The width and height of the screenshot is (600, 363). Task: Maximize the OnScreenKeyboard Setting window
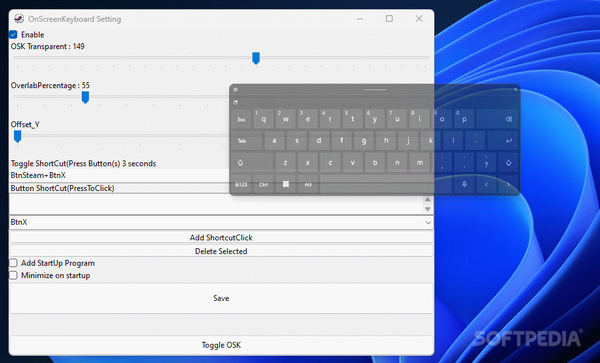click(389, 18)
